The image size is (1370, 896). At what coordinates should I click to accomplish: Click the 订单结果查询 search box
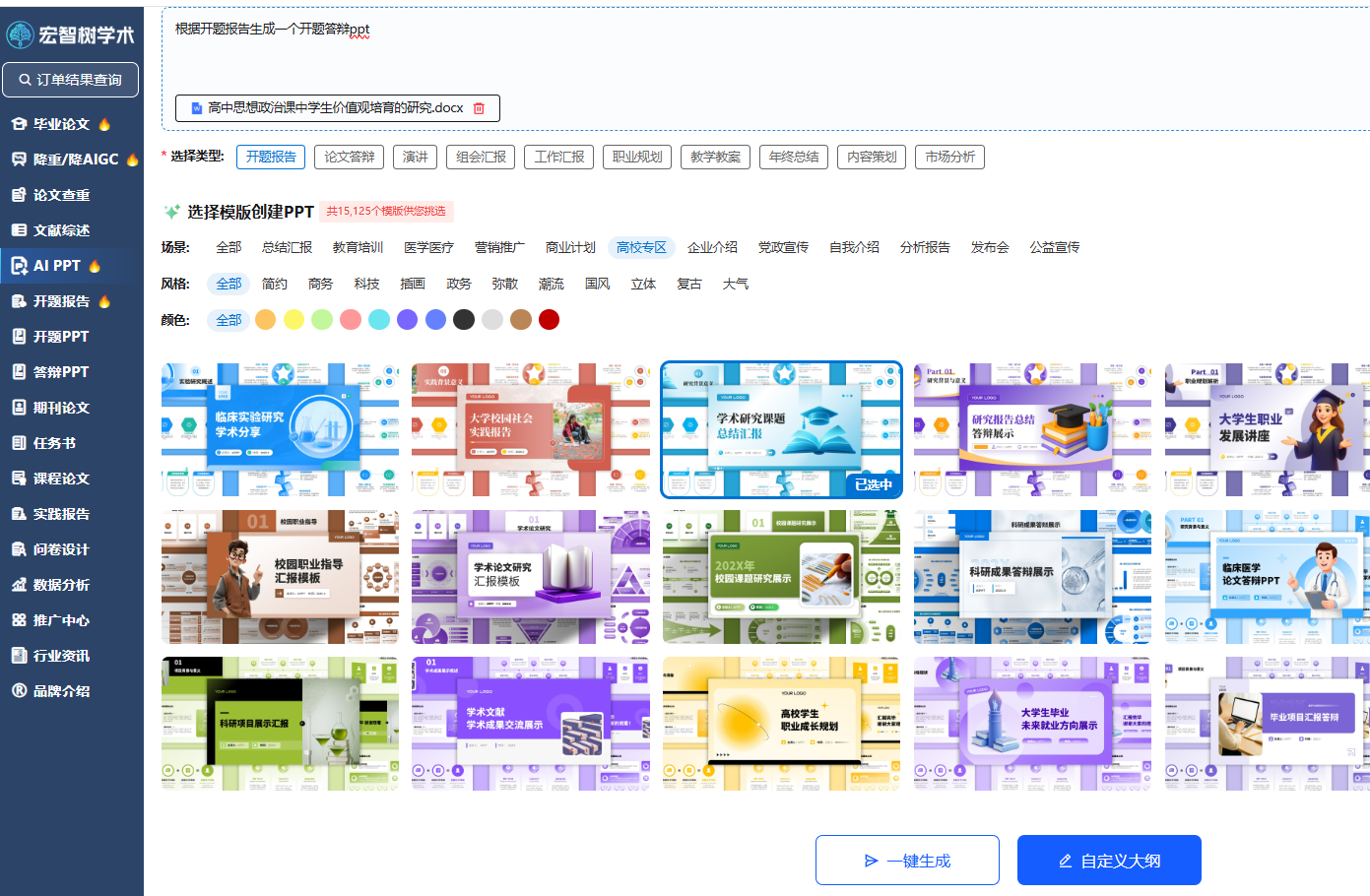point(70,80)
